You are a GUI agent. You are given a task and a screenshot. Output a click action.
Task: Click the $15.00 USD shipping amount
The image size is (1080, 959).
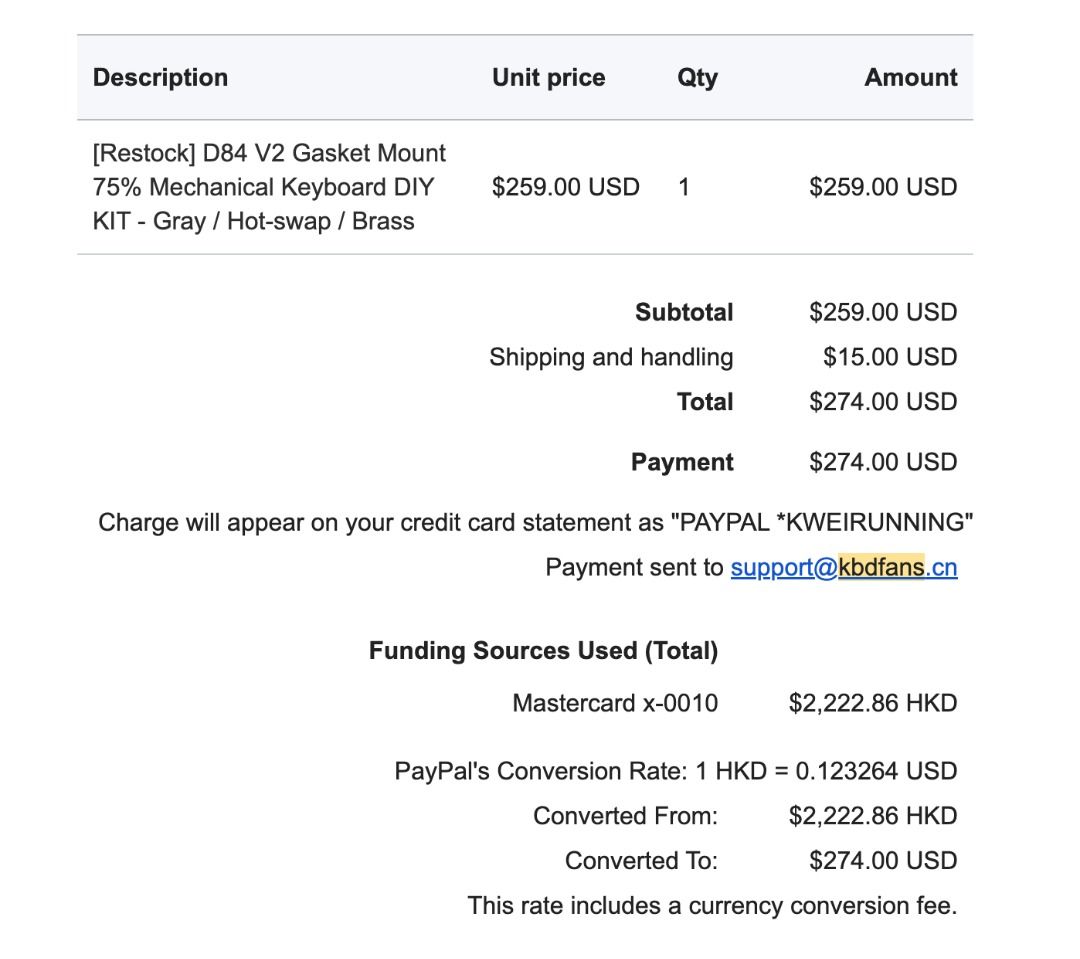890,357
